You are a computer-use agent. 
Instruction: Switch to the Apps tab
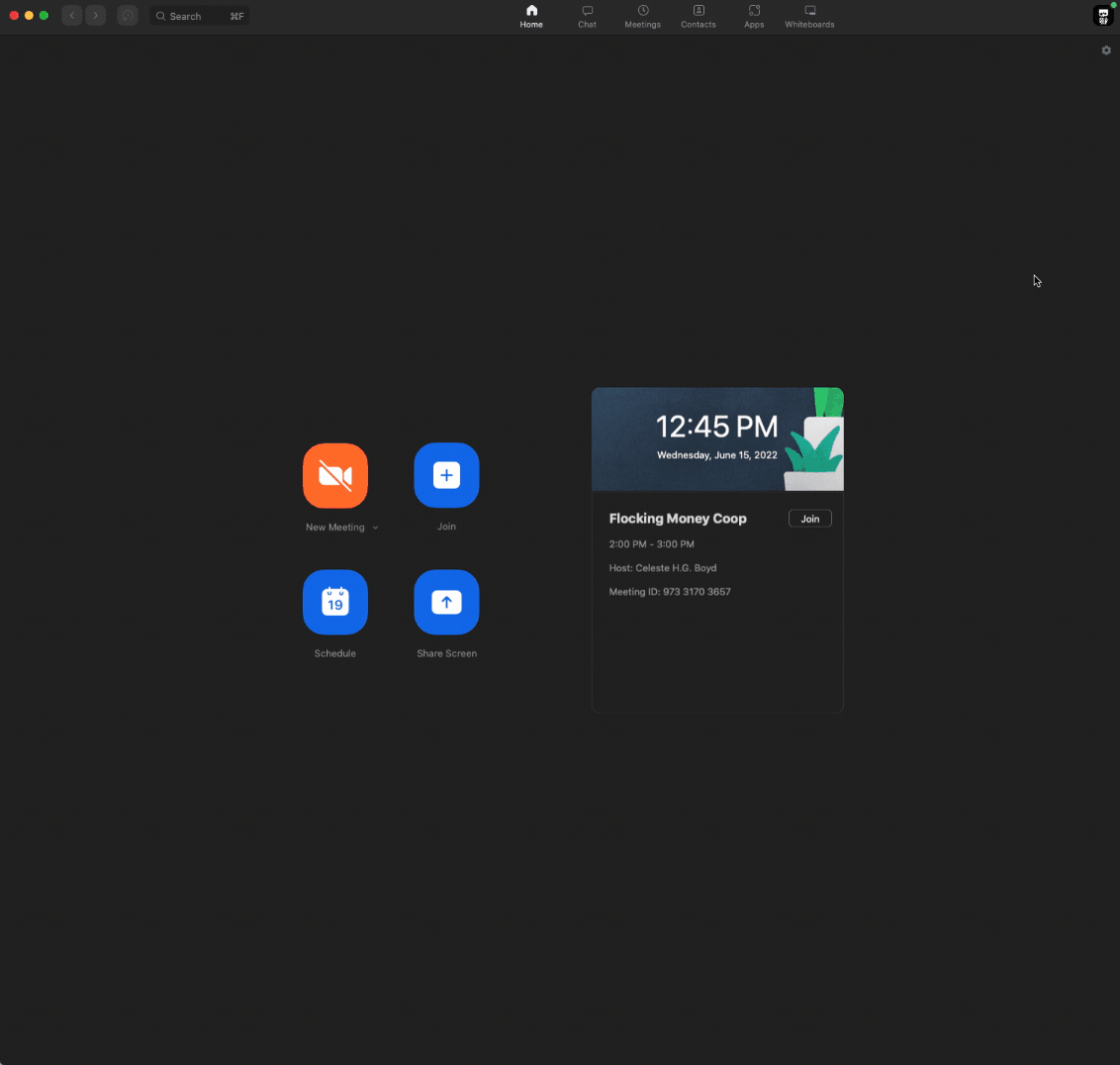click(x=754, y=17)
